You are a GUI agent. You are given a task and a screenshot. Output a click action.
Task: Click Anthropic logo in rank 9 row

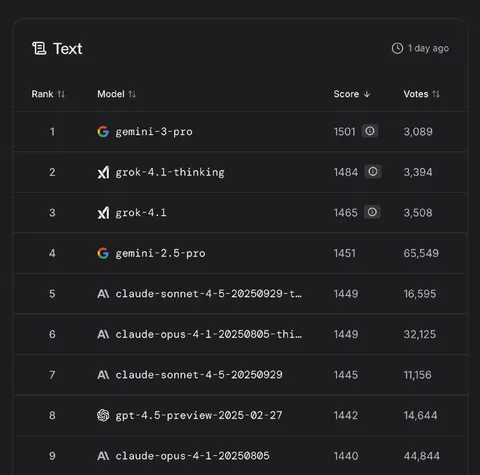(x=103, y=456)
